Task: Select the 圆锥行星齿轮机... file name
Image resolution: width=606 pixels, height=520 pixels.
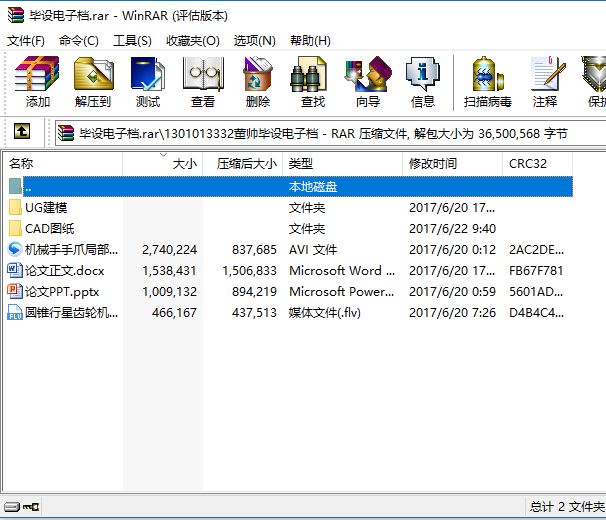Action: tap(71, 312)
